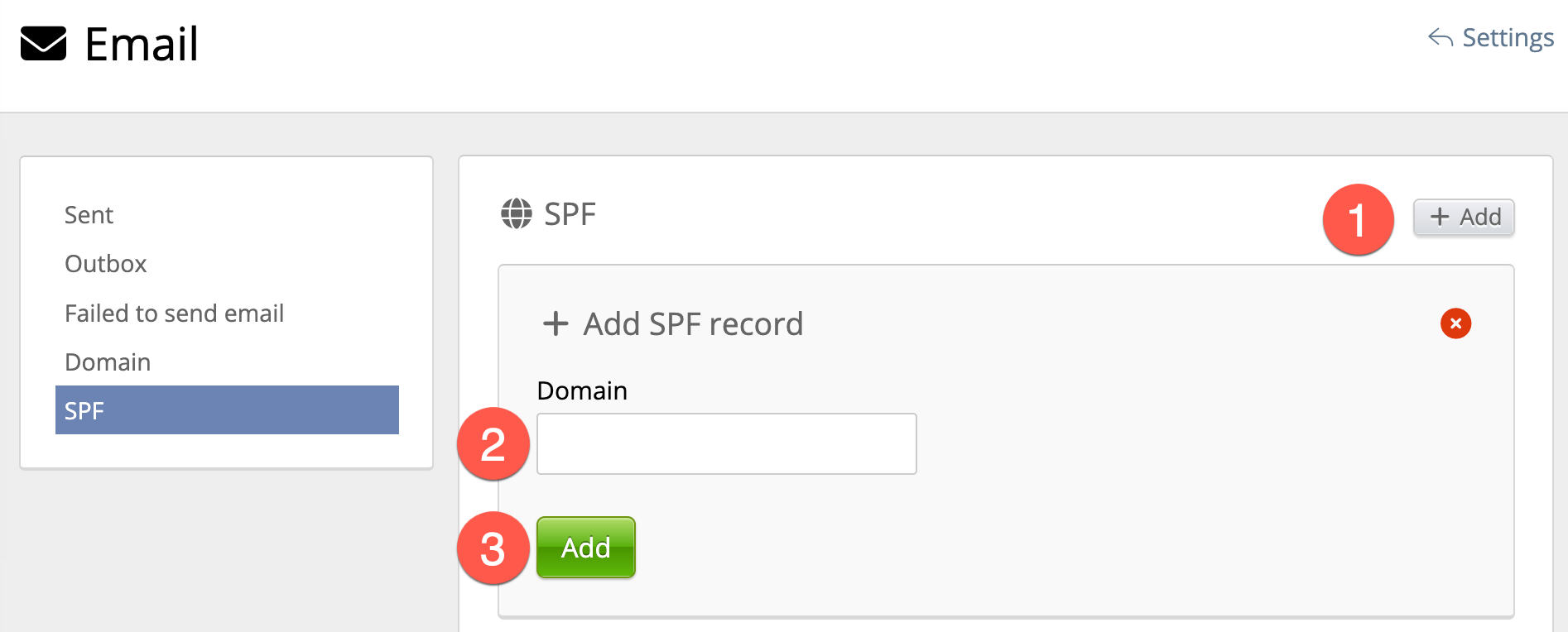Click the plus icon before Add SPF record
1568x632 pixels.
pyautogui.click(x=556, y=323)
